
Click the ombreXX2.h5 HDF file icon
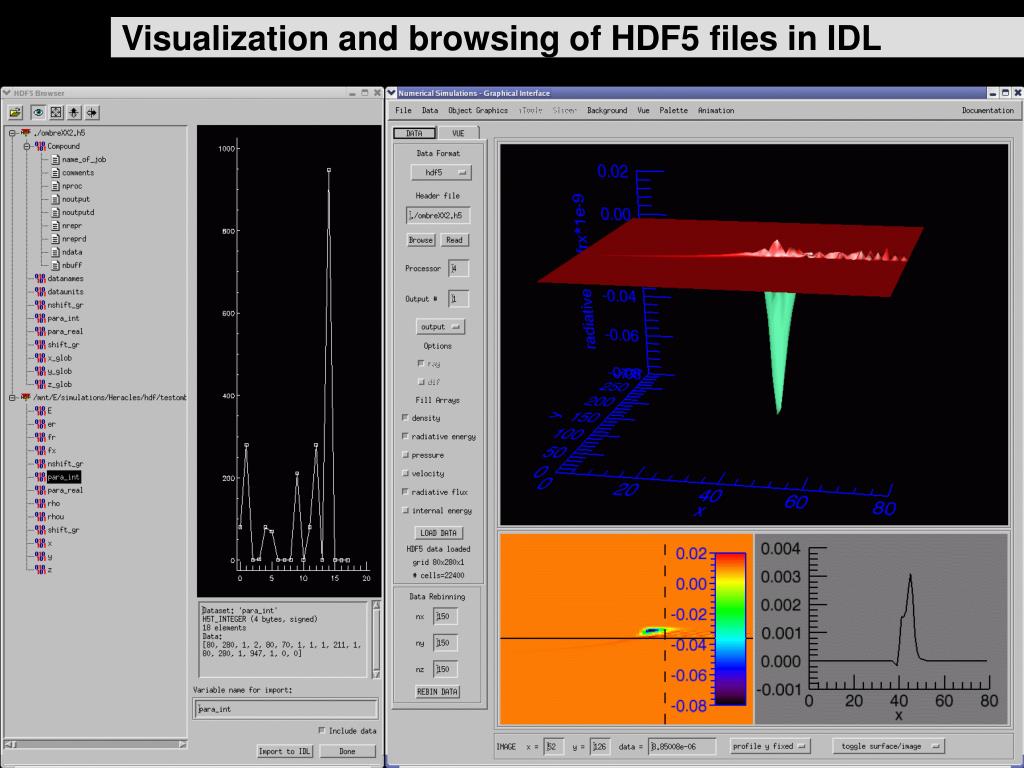[26, 132]
